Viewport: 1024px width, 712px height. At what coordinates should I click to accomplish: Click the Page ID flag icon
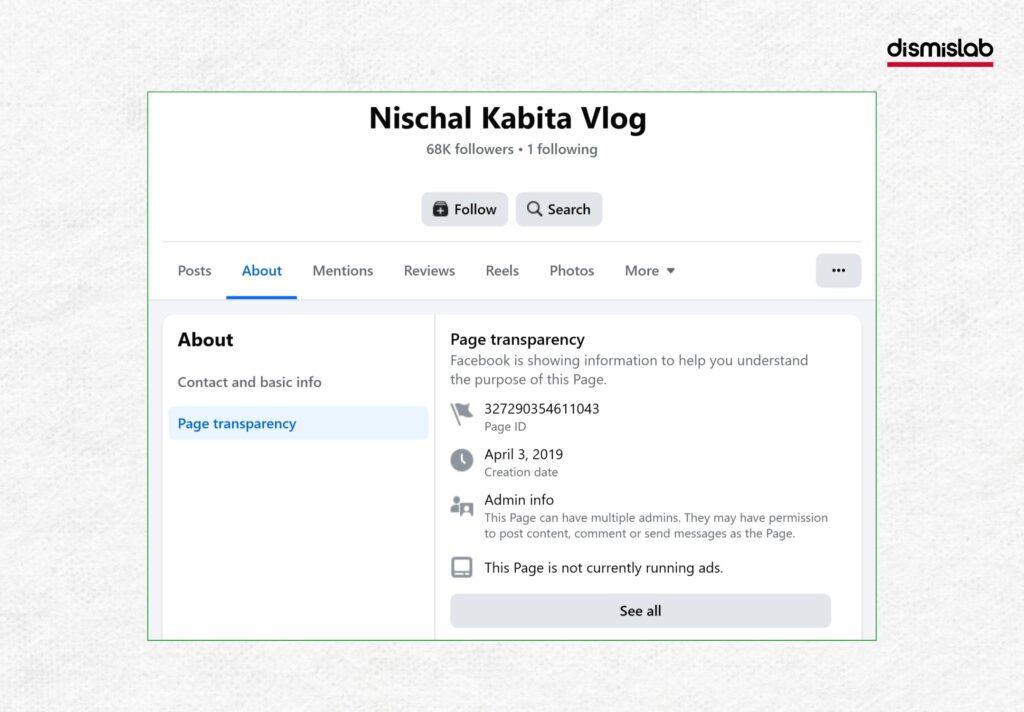click(x=461, y=414)
